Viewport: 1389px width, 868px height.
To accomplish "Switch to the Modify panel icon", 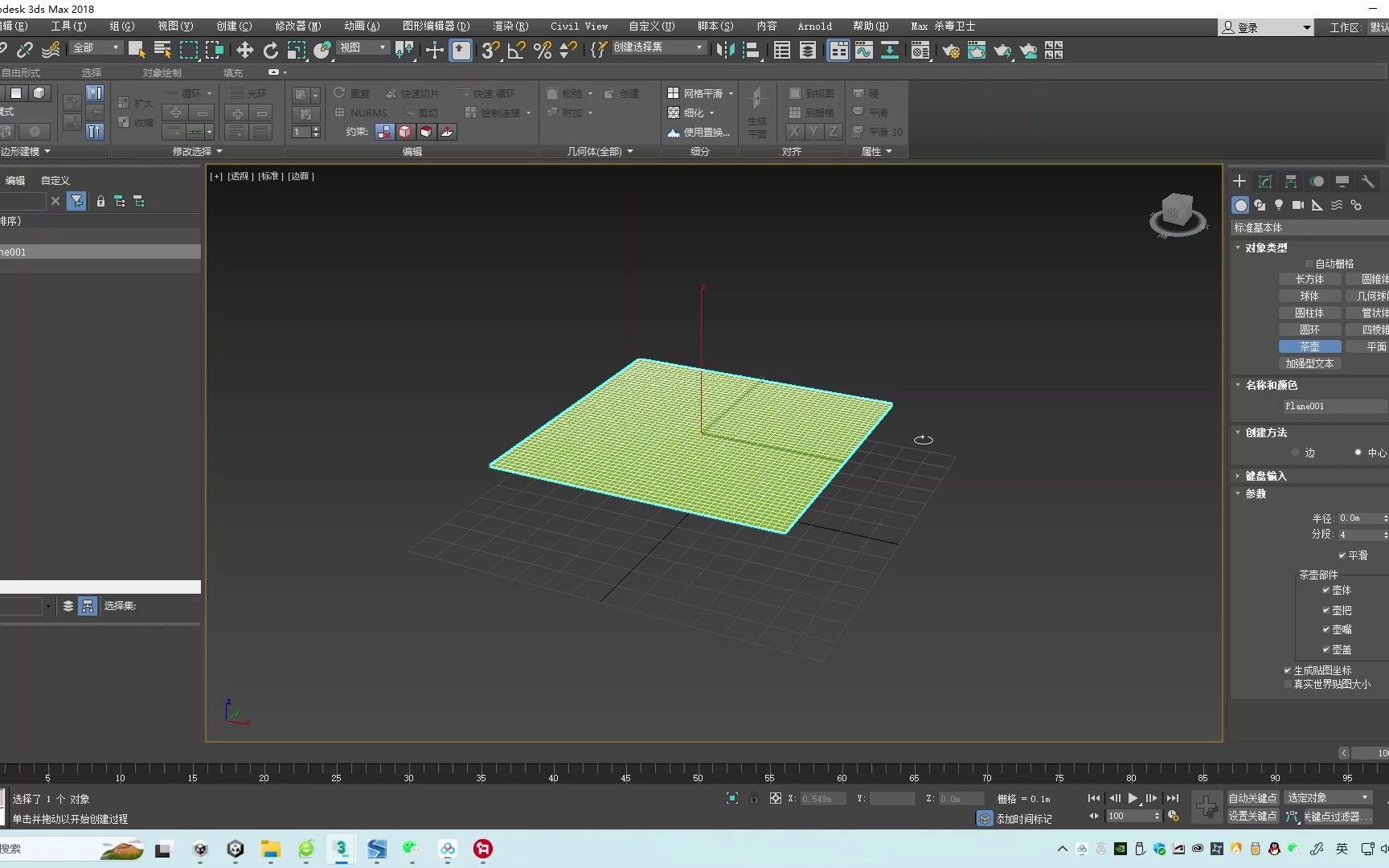I will point(1264,182).
